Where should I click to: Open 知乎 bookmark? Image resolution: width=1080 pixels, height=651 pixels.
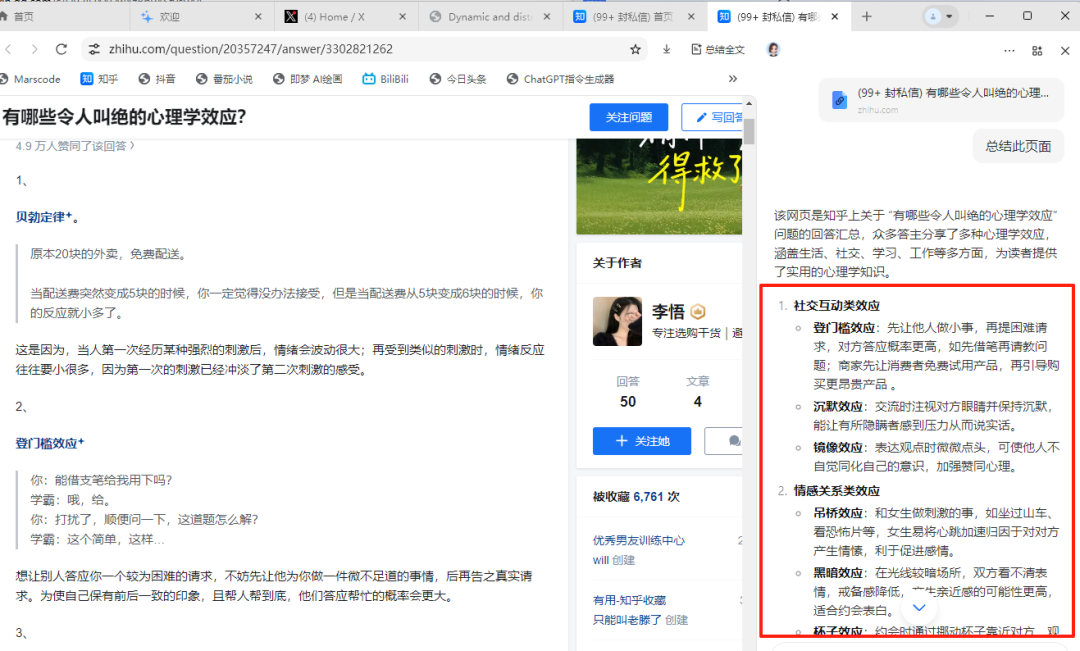[x=99, y=79]
